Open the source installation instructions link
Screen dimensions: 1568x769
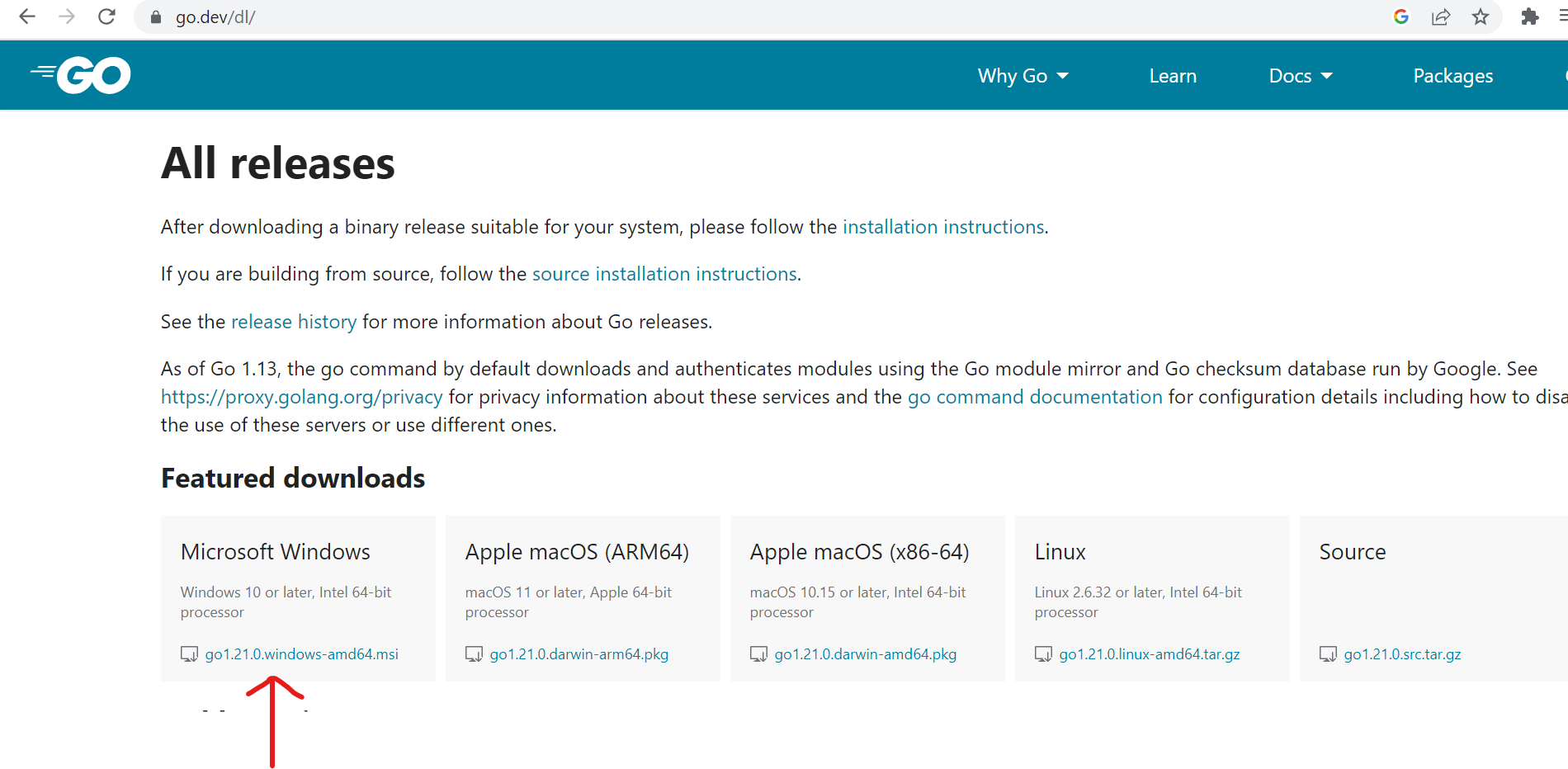point(664,274)
